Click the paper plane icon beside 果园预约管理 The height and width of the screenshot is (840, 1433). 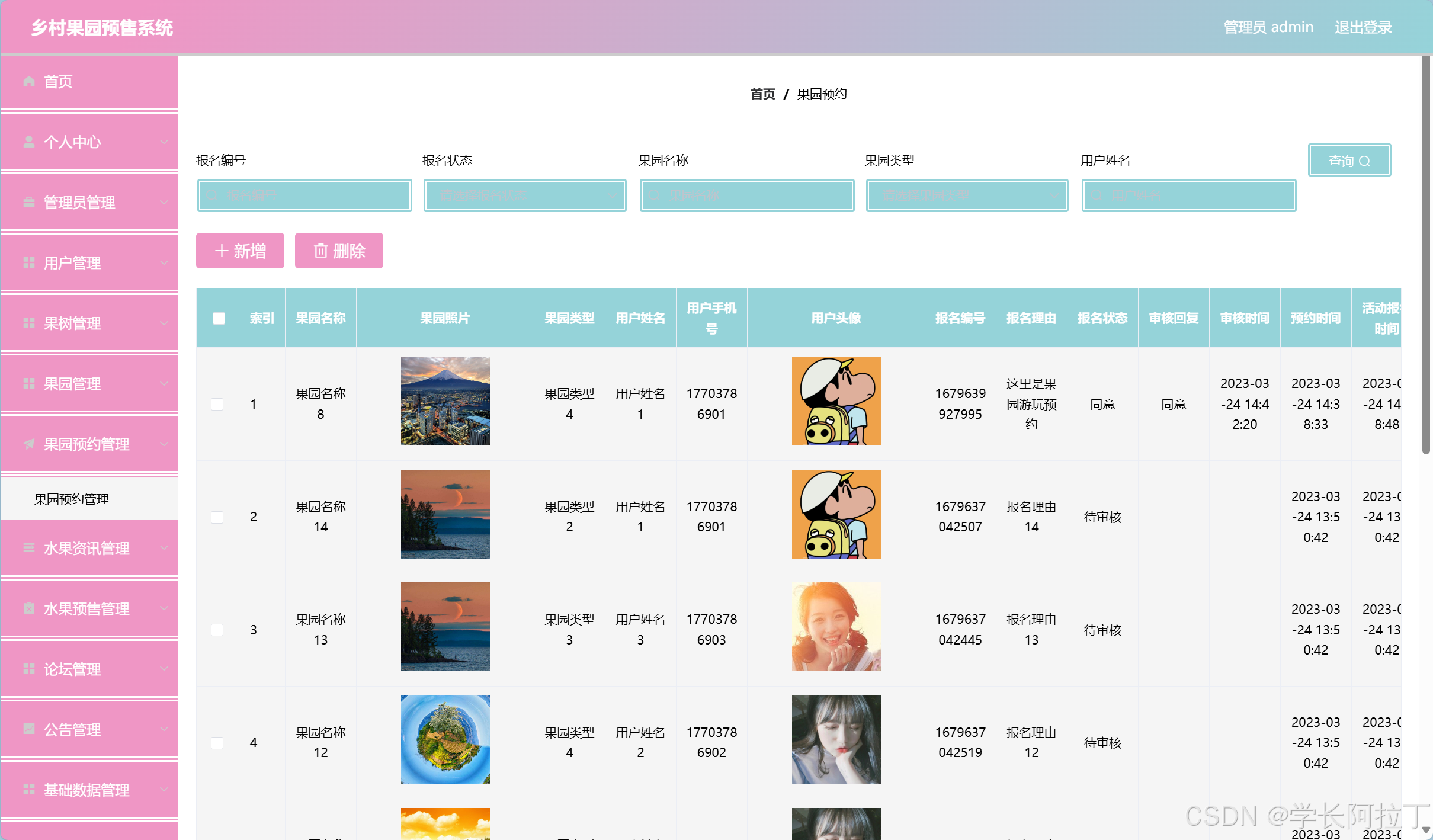(x=29, y=444)
